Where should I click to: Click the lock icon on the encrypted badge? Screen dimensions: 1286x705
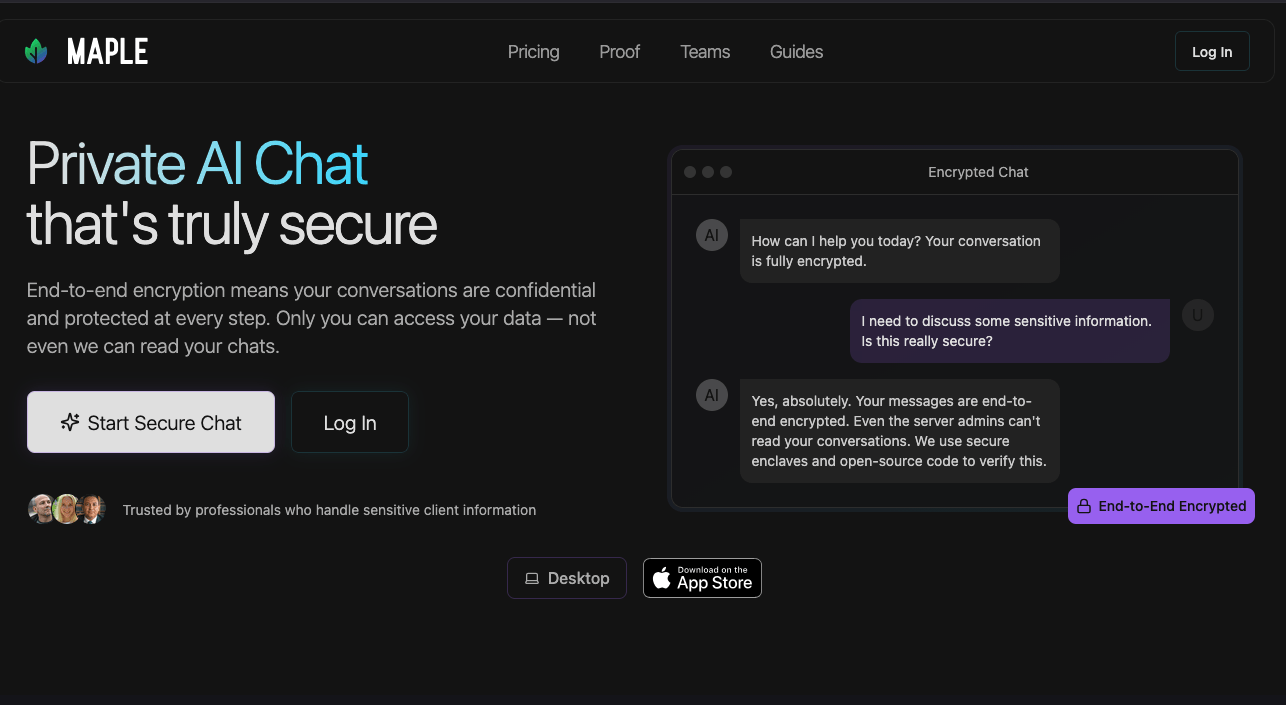click(1083, 507)
